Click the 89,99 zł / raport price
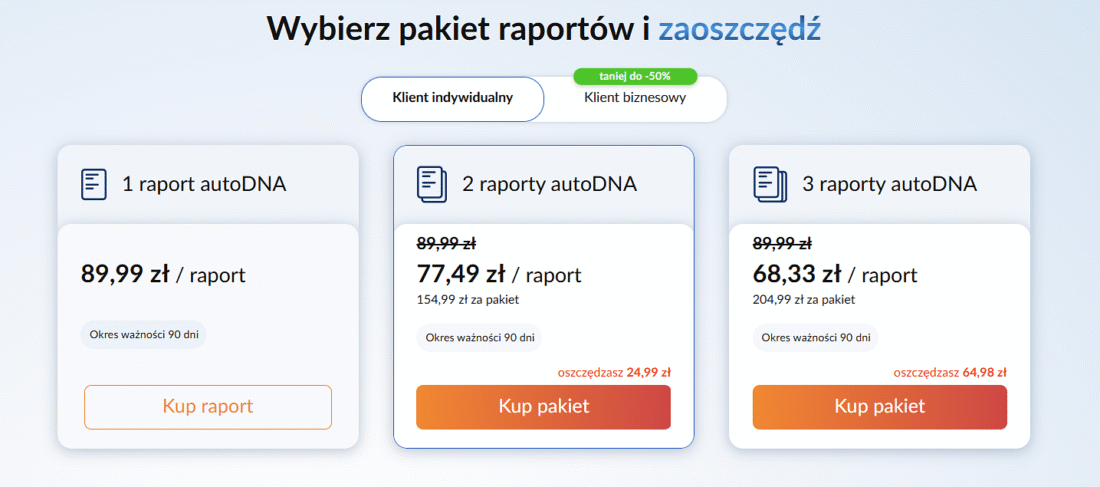Viewport: 1100px width, 487px height. 162,274
